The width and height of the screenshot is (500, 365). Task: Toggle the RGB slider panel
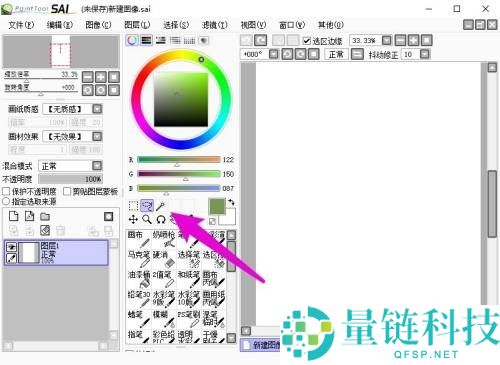(146, 40)
